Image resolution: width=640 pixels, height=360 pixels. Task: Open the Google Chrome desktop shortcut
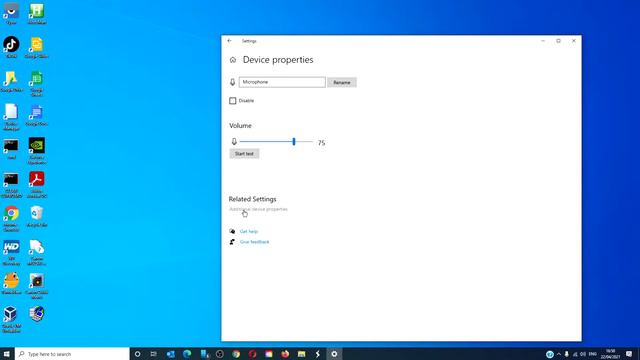(x=11, y=218)
